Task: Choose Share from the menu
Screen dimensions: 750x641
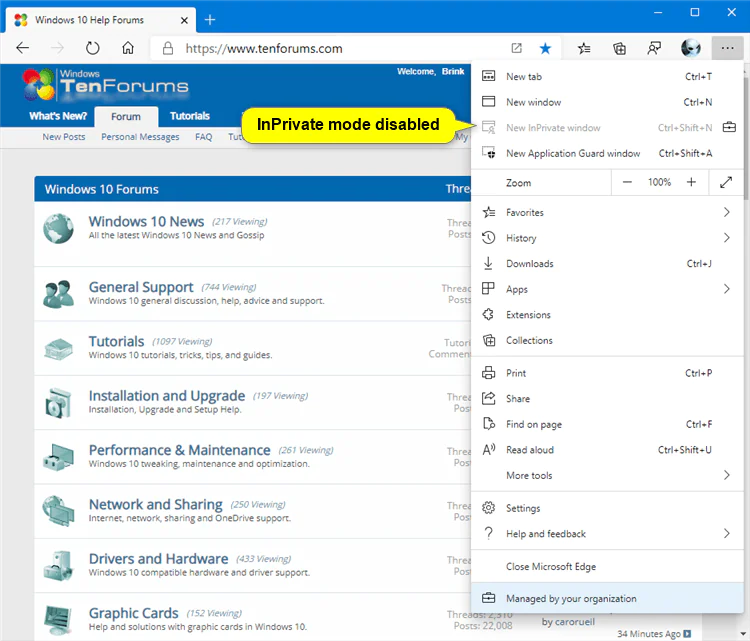Action: pos(607,398)
